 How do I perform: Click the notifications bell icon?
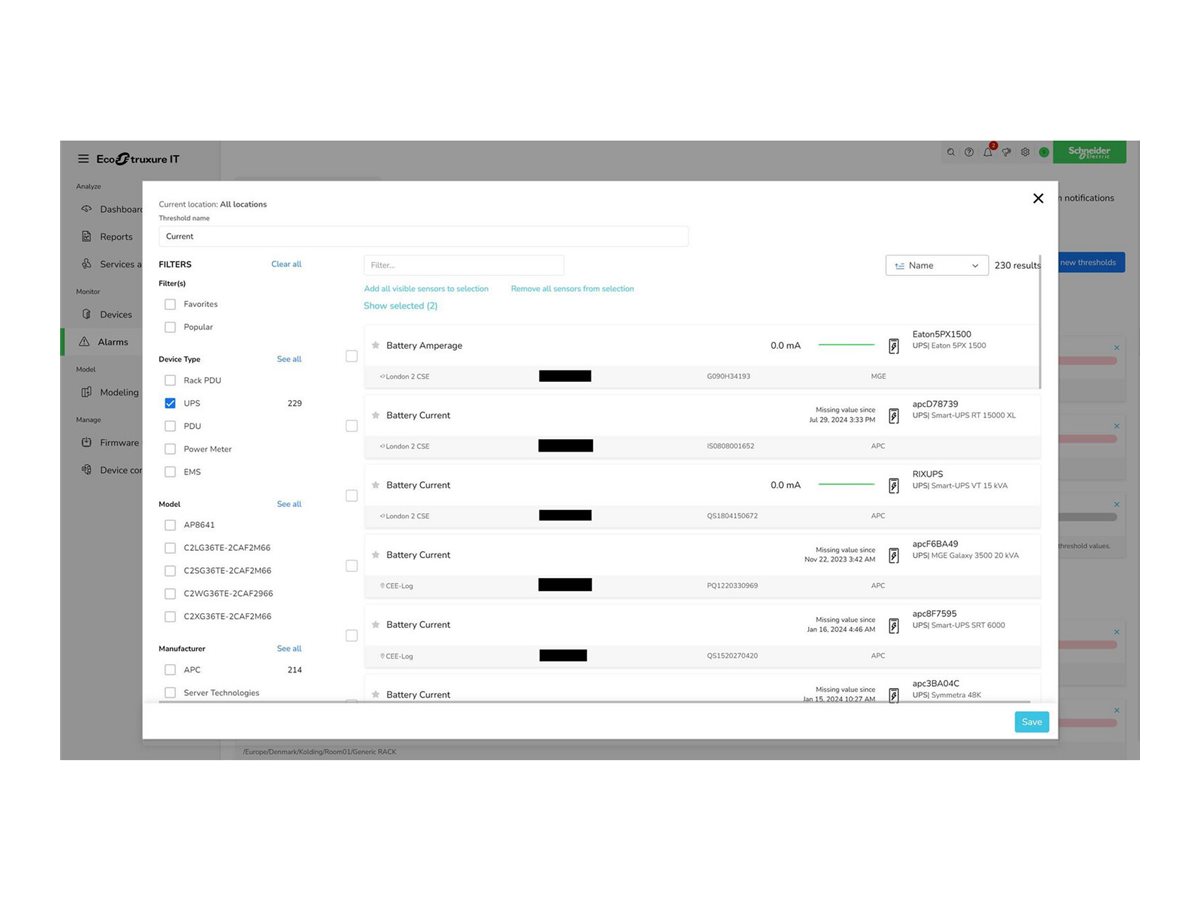tap(988, 152)
